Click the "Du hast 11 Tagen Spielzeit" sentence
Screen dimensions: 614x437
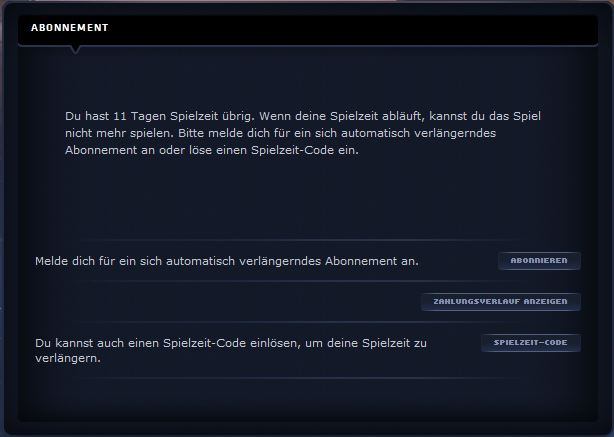(x=160, y=116)
